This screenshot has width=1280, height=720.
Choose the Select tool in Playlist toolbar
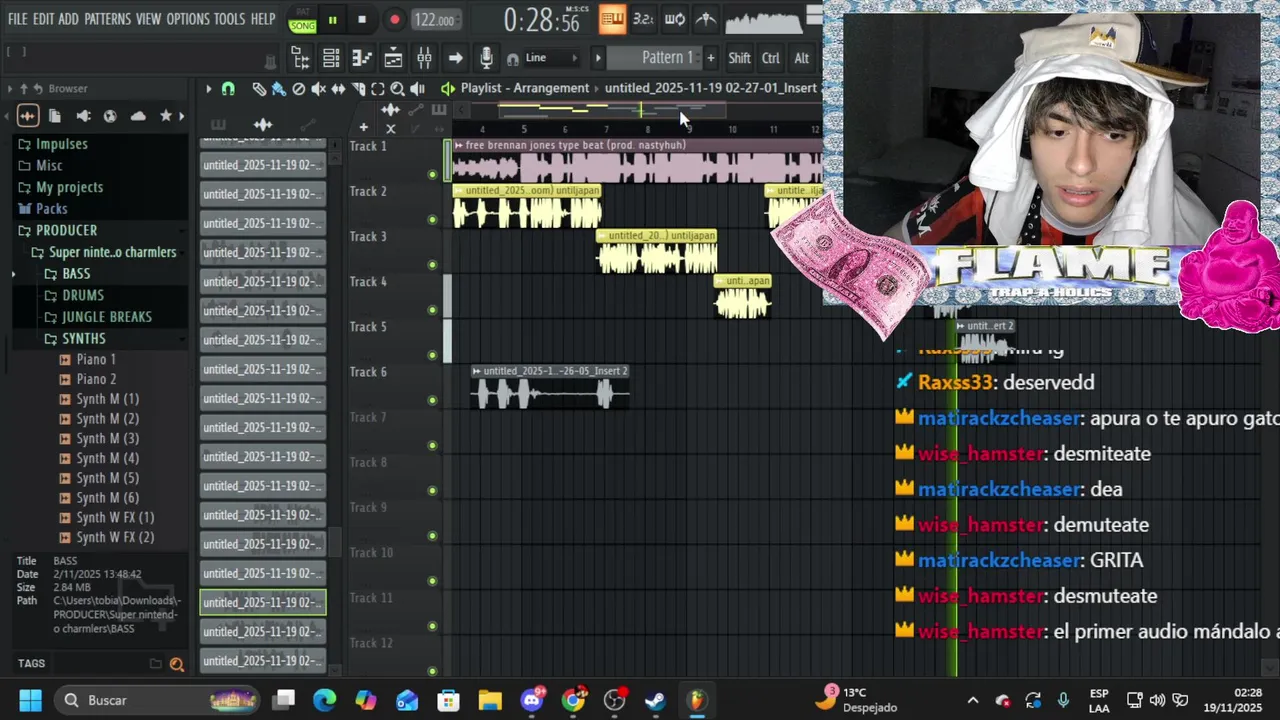pos(378,89)
